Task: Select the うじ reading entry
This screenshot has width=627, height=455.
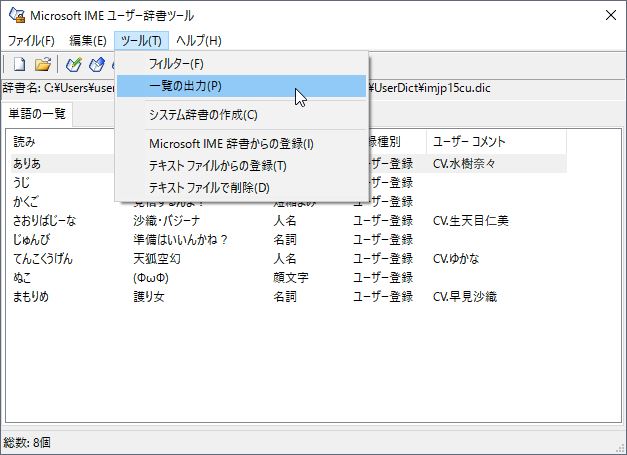Action: coord(21,183)
